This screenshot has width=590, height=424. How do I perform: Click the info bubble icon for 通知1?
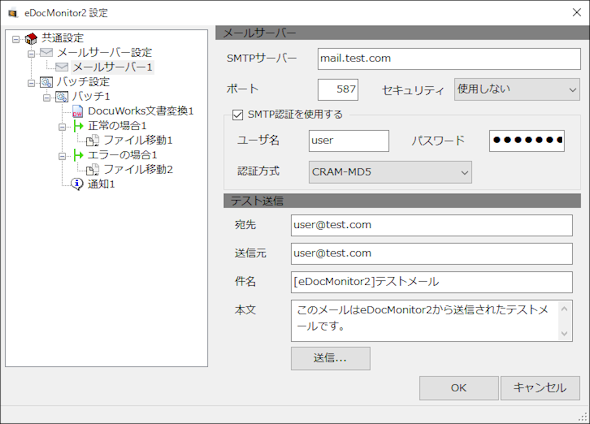point(77,184)
